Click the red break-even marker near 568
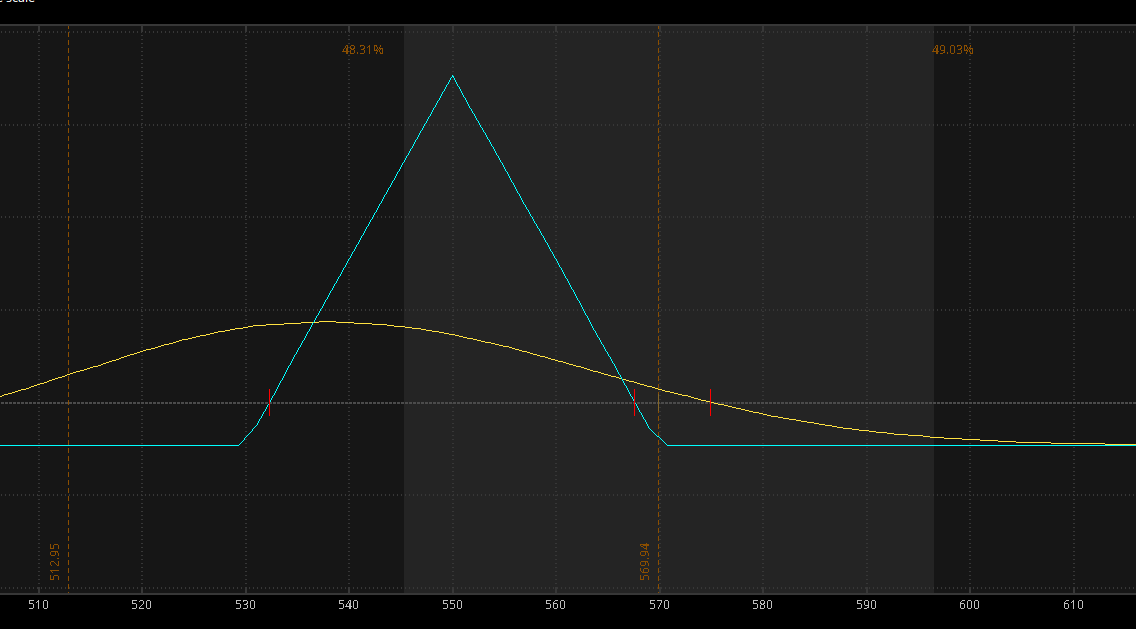 tap(635, 402)
